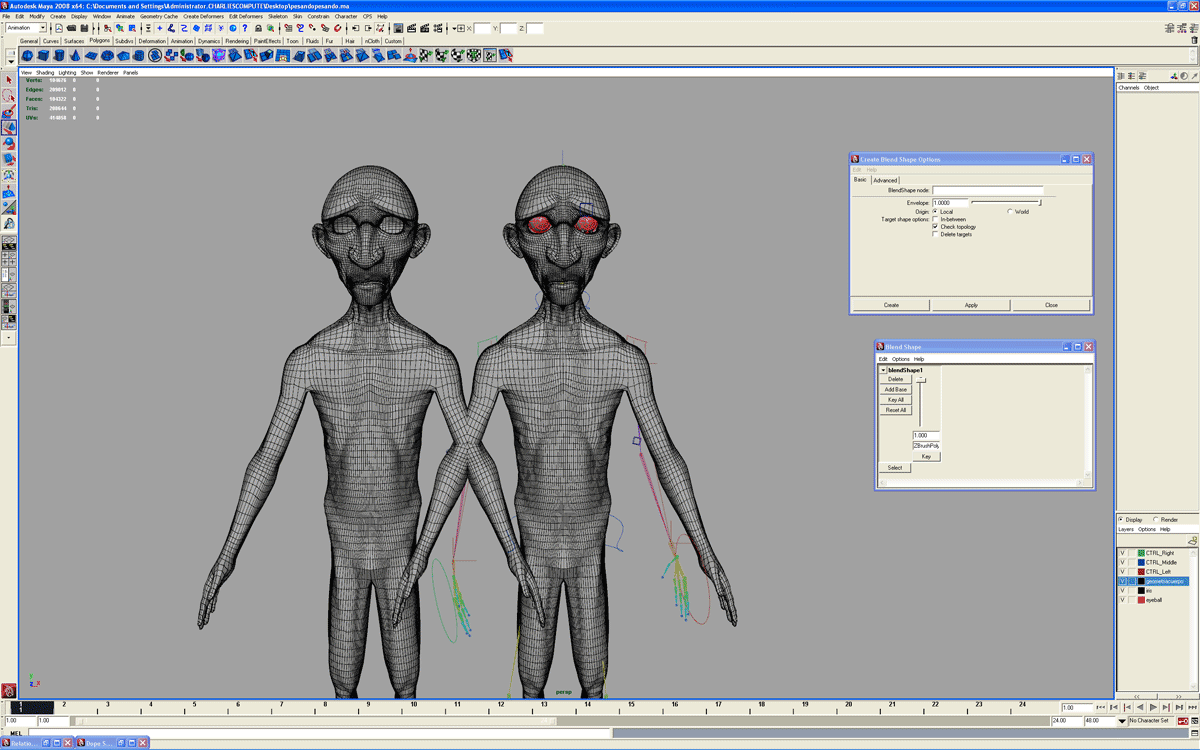Click the Envelope slider track
1200x750 pixels.
click(x=1006, y=202)
